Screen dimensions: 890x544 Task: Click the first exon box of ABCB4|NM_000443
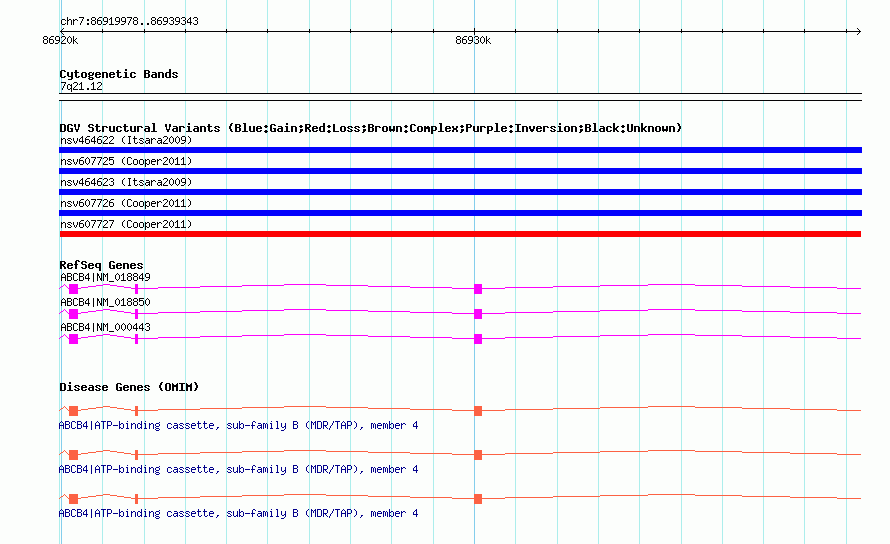click(73, 339)
